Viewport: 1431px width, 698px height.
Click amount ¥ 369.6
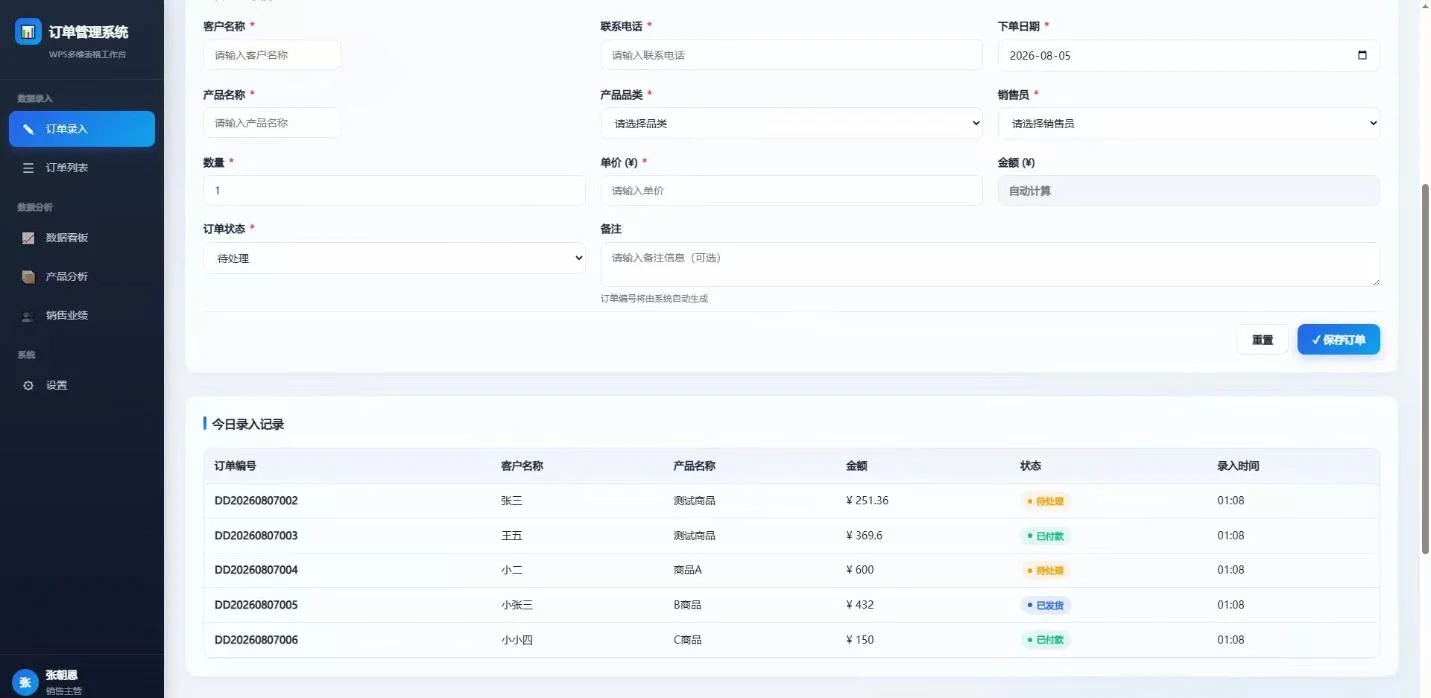(864, 536)
